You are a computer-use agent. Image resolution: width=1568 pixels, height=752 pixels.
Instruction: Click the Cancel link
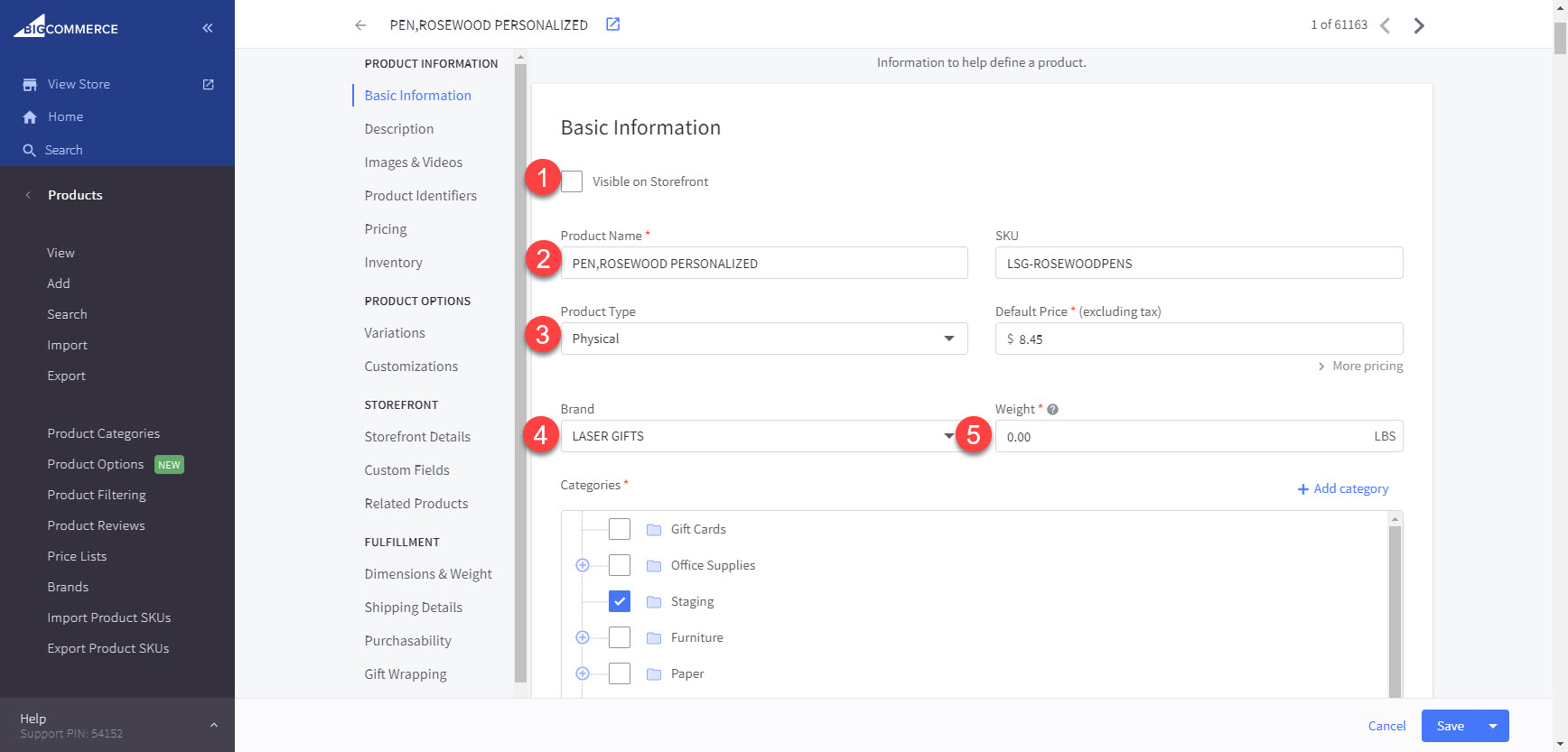[1386, 726]
